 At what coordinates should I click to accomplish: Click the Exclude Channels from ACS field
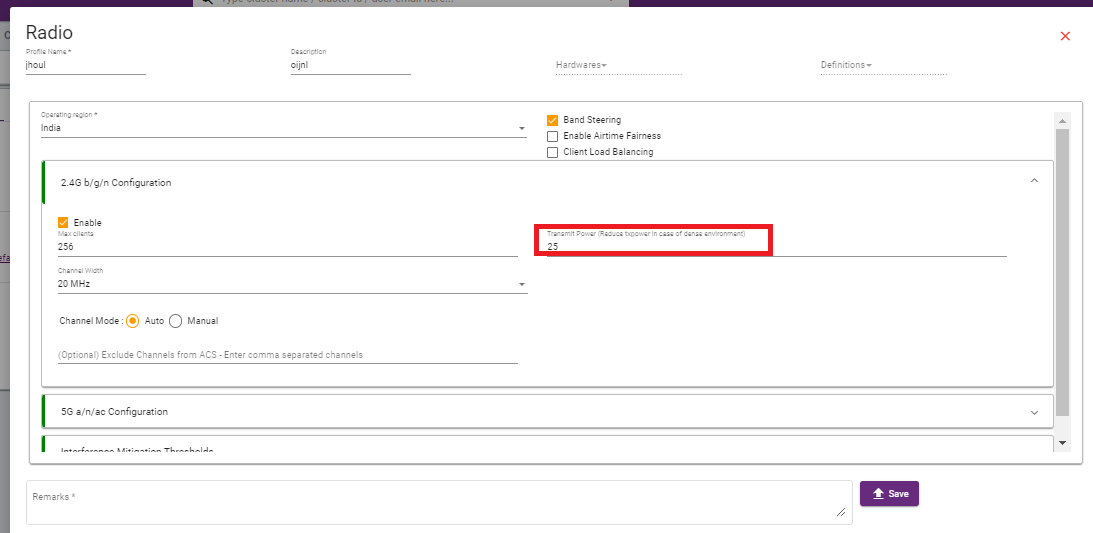[287, 355]
